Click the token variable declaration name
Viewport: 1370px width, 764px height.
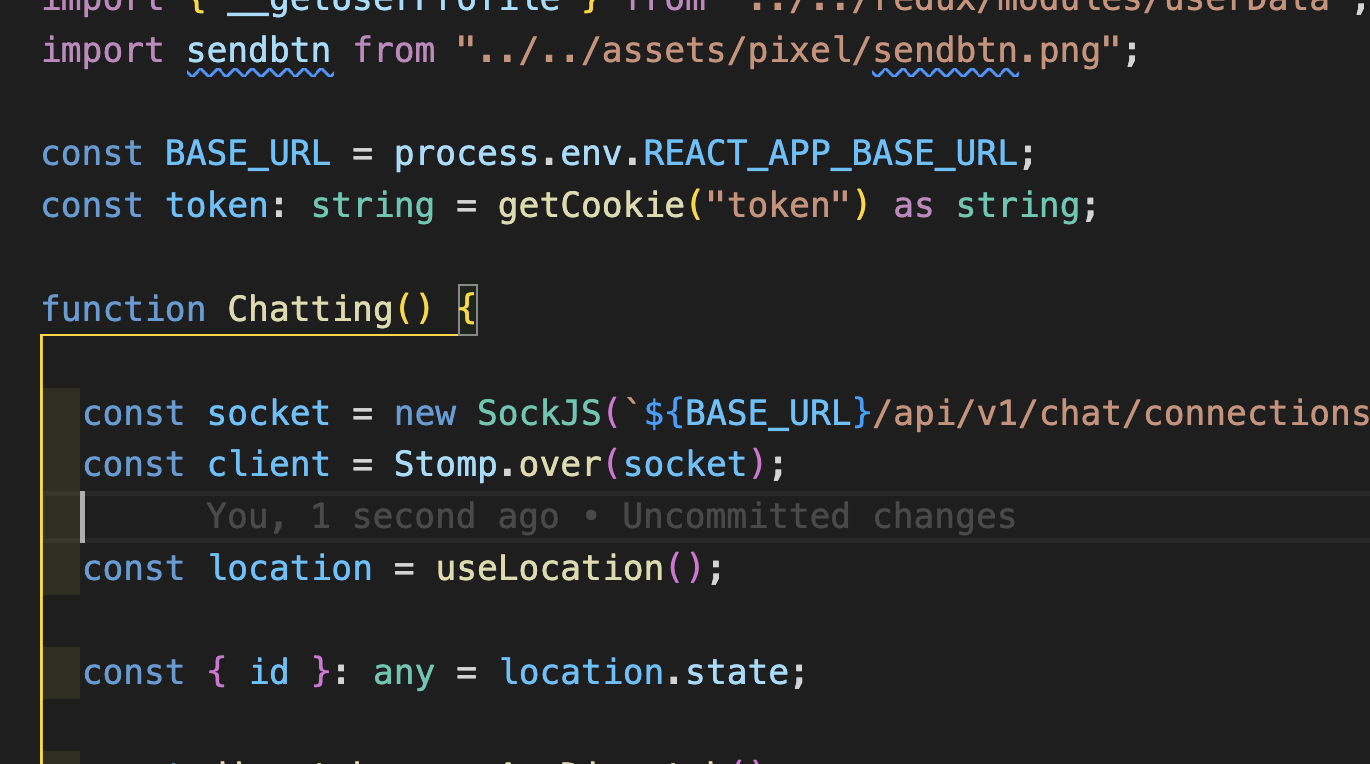click(216, 206)
